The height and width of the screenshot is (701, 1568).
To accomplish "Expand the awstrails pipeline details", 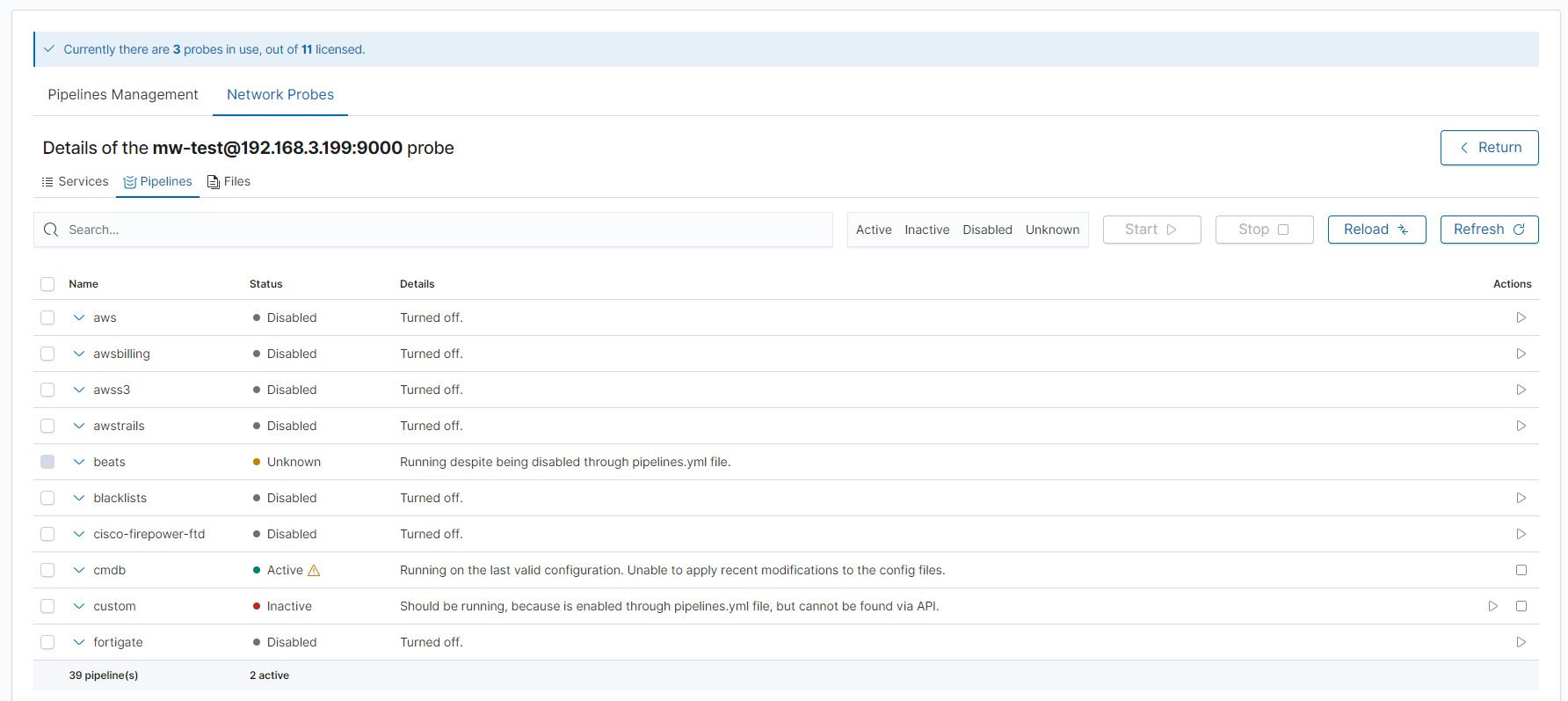I will (x=79, y=426).
